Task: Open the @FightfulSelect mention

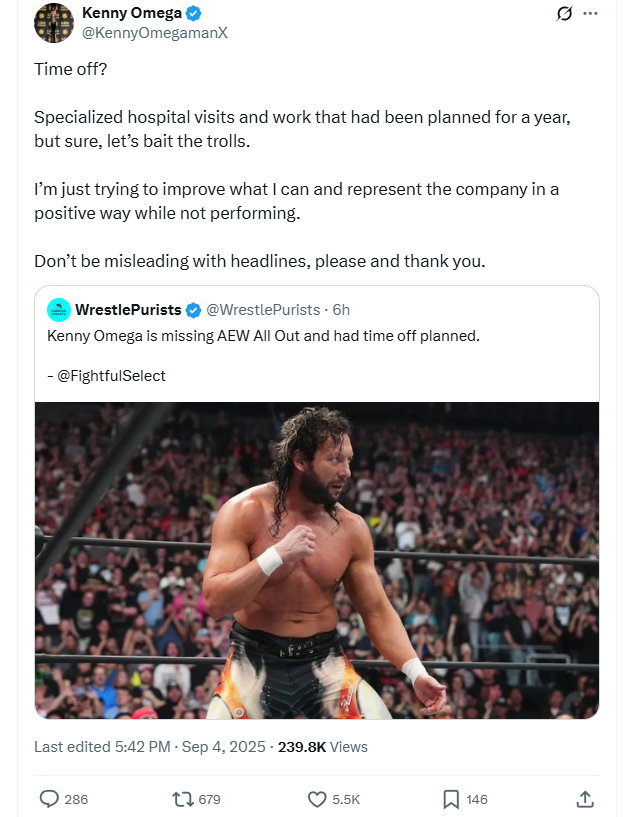Action: click(x=112, y=376)
